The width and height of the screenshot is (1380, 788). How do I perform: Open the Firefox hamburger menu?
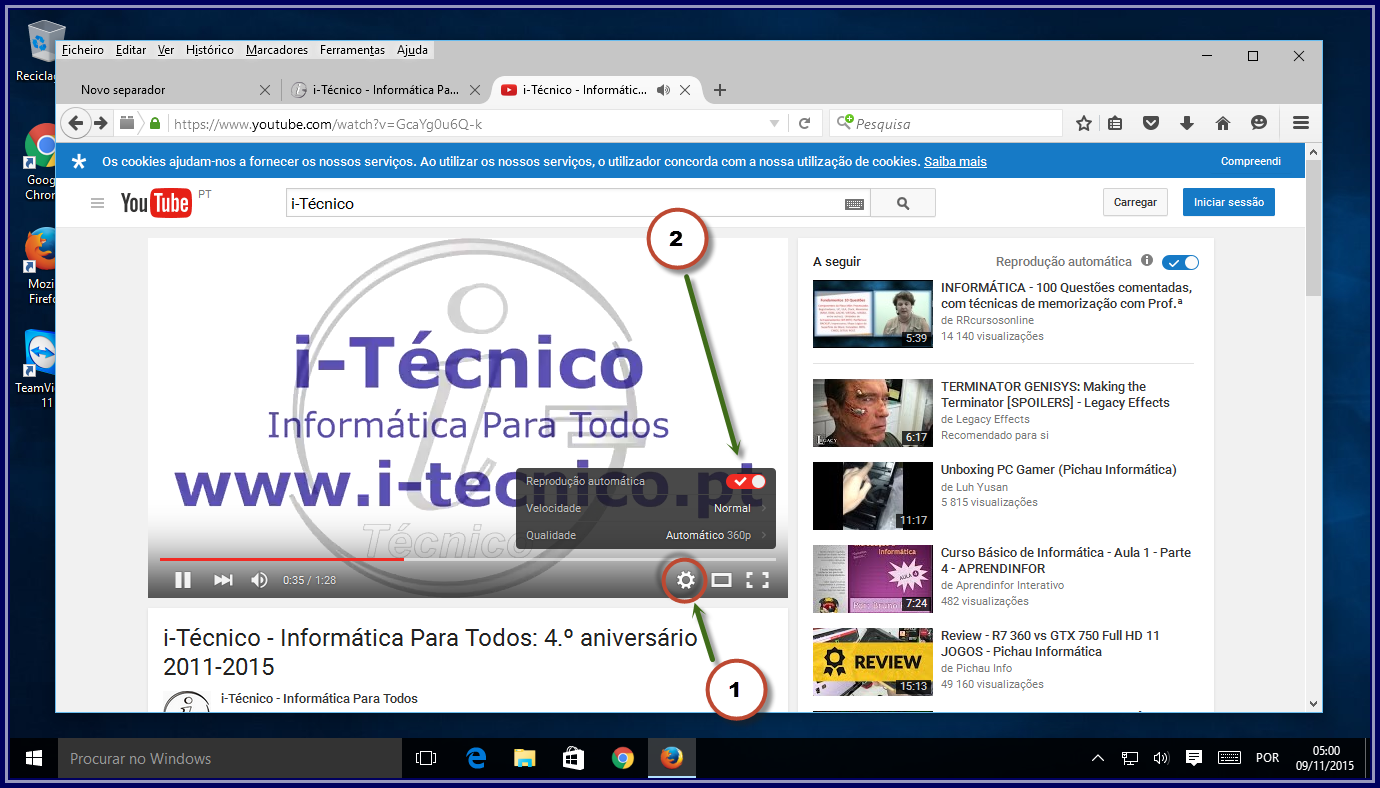coord(1301,123)
